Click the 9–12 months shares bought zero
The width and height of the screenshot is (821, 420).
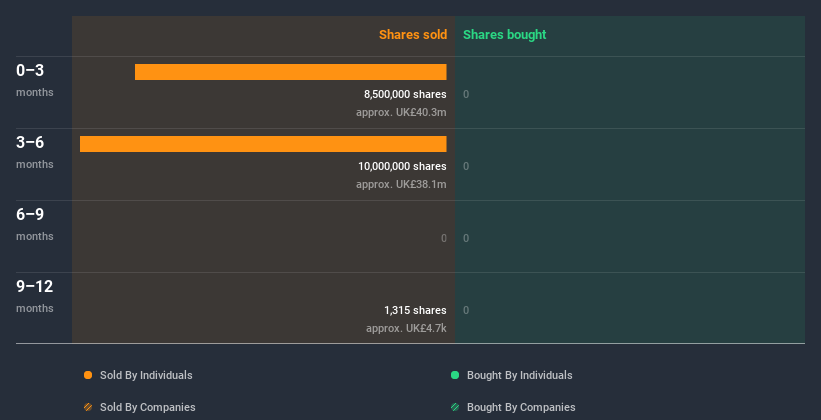pos(466,310)
